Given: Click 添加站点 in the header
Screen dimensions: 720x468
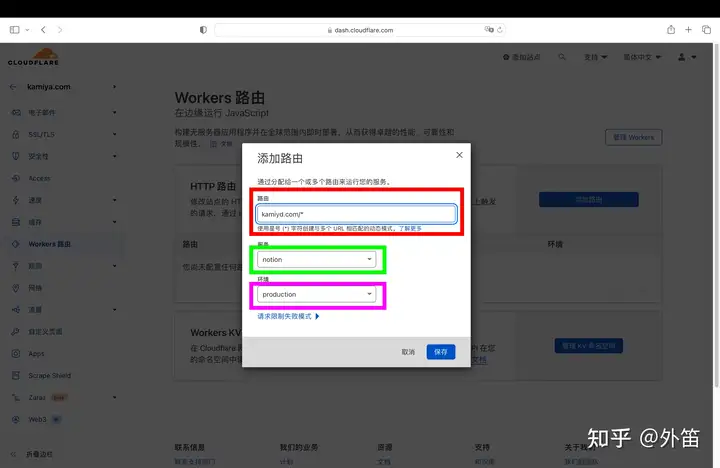Looking at the screenshot, I should (x=522, y=57).
